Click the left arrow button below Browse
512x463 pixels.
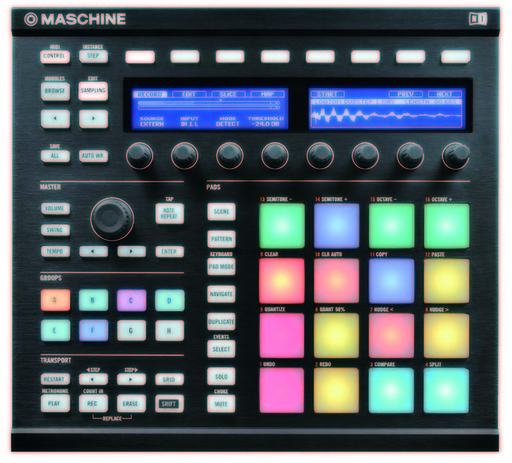(55, 119)
